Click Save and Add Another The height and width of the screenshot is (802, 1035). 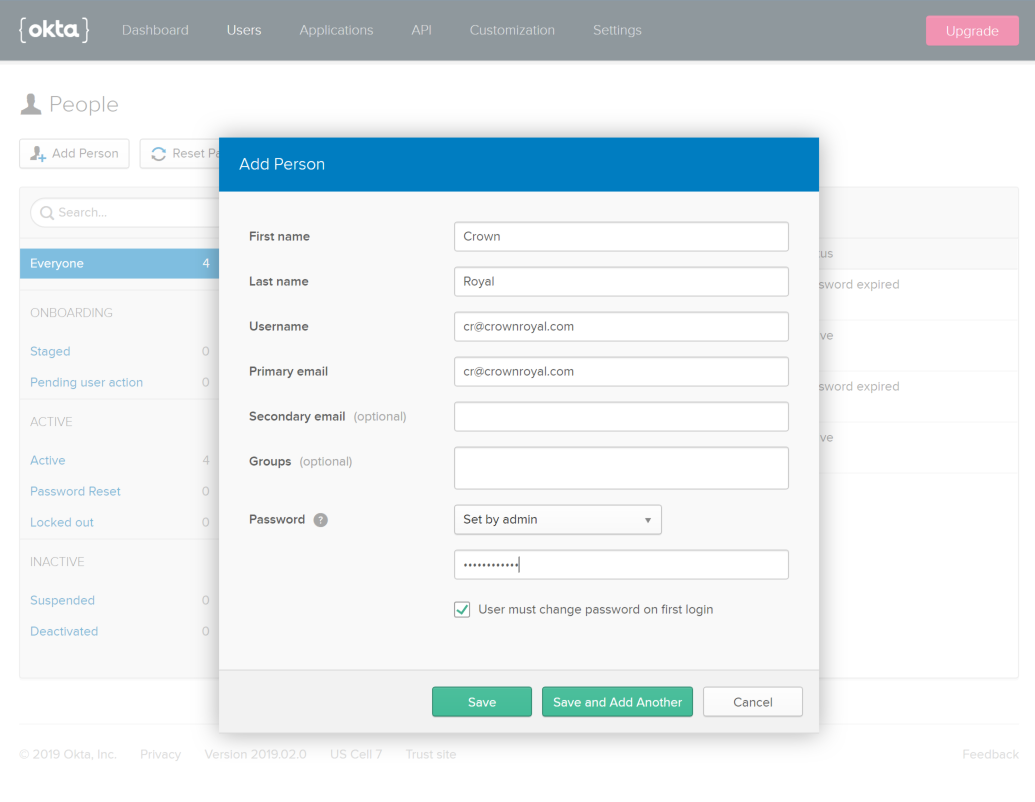[617, 702]
